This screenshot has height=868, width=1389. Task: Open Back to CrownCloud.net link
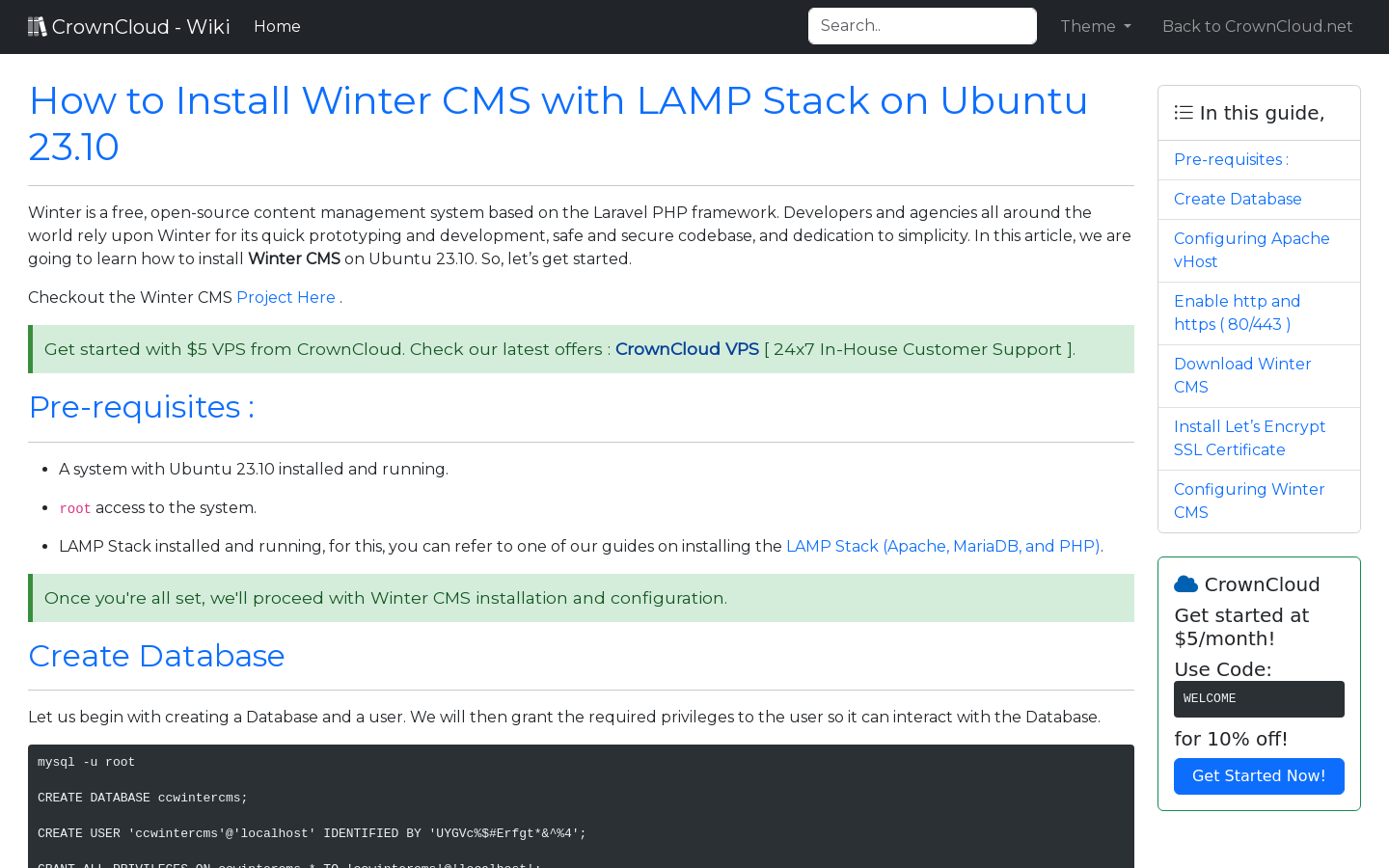coord(1257,27)
